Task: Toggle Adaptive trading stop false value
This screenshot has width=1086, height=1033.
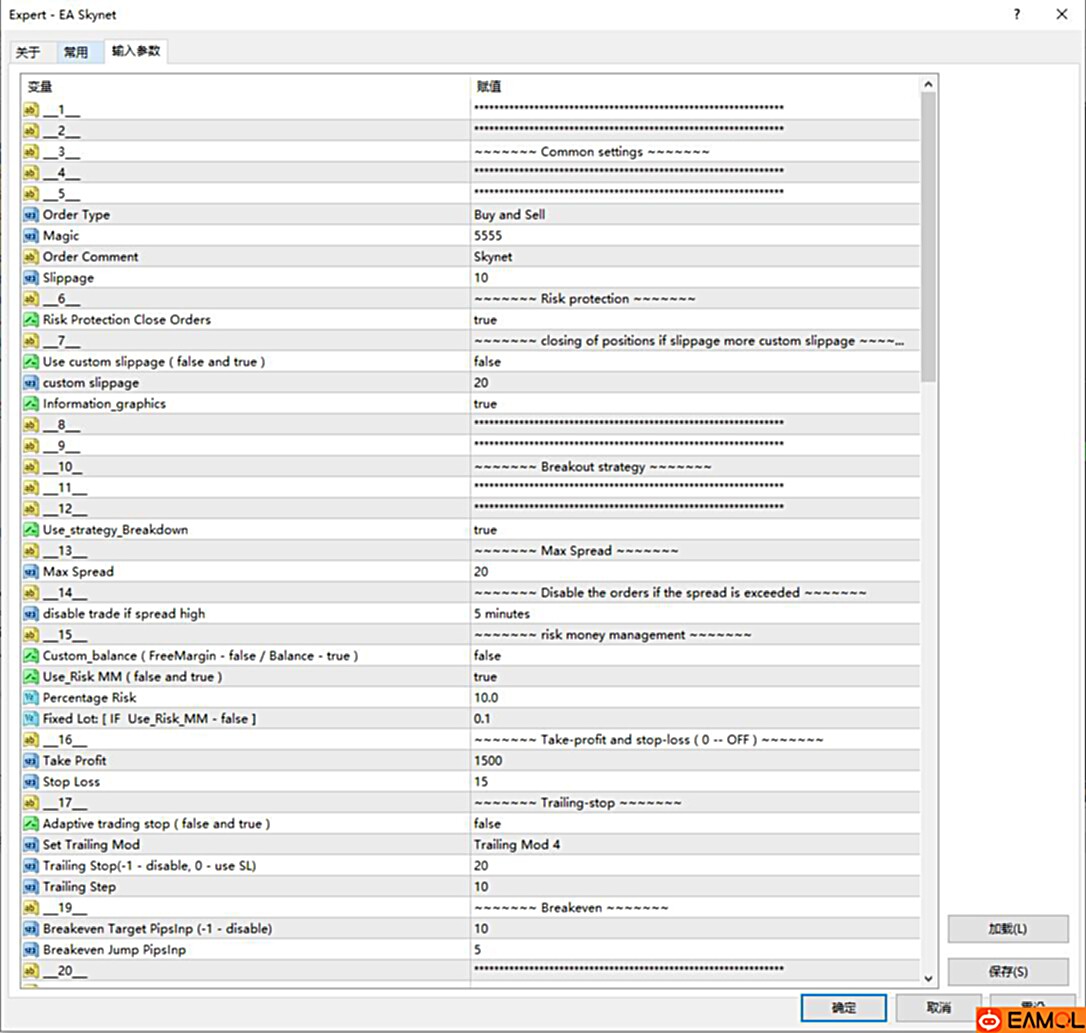Action: coord(487,824)
